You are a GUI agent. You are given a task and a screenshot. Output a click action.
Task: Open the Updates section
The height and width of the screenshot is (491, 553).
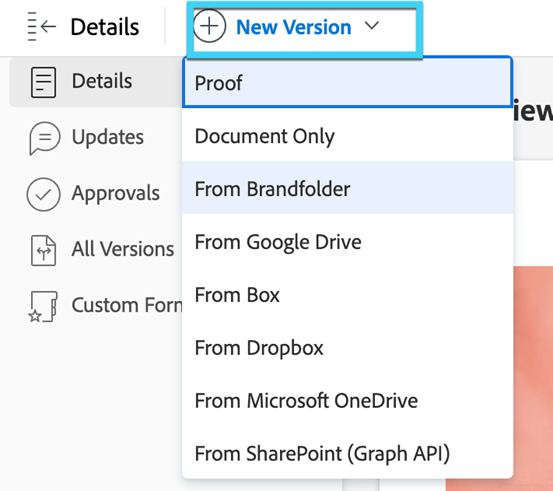(108, 137)
